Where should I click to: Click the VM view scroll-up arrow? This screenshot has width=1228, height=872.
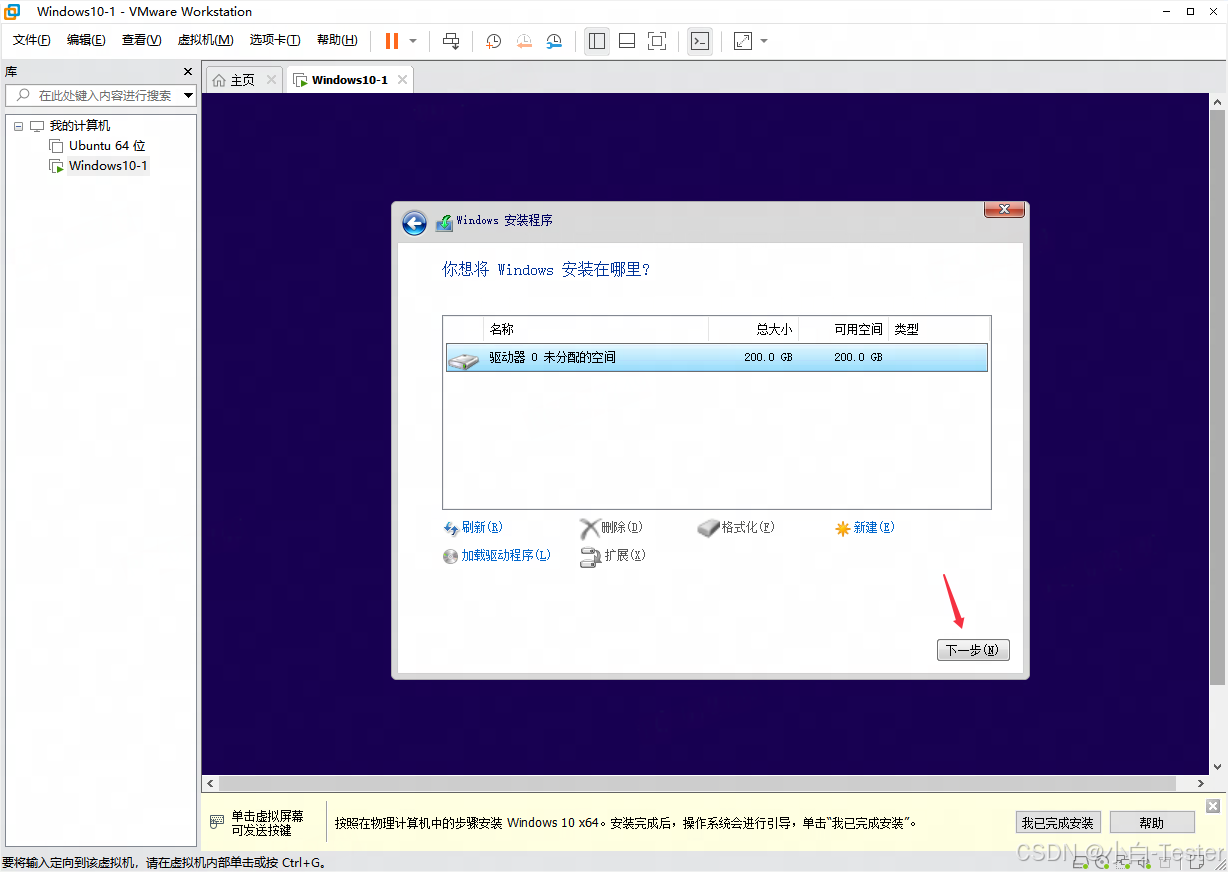(x=1218, y=103)
